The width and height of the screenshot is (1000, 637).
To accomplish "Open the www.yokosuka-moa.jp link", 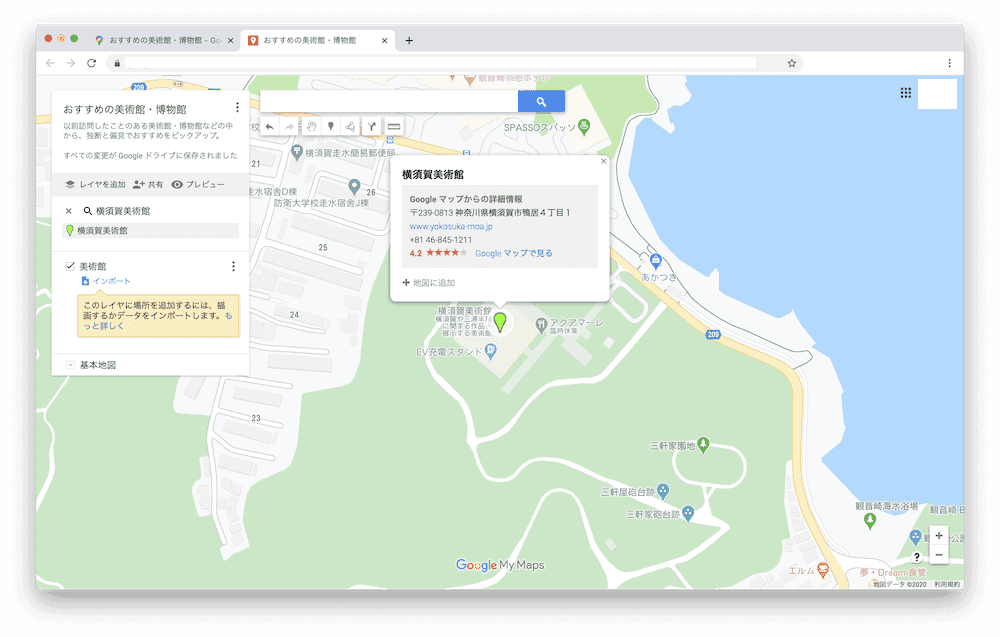I will pyautogui.click(x=451, y=226).
